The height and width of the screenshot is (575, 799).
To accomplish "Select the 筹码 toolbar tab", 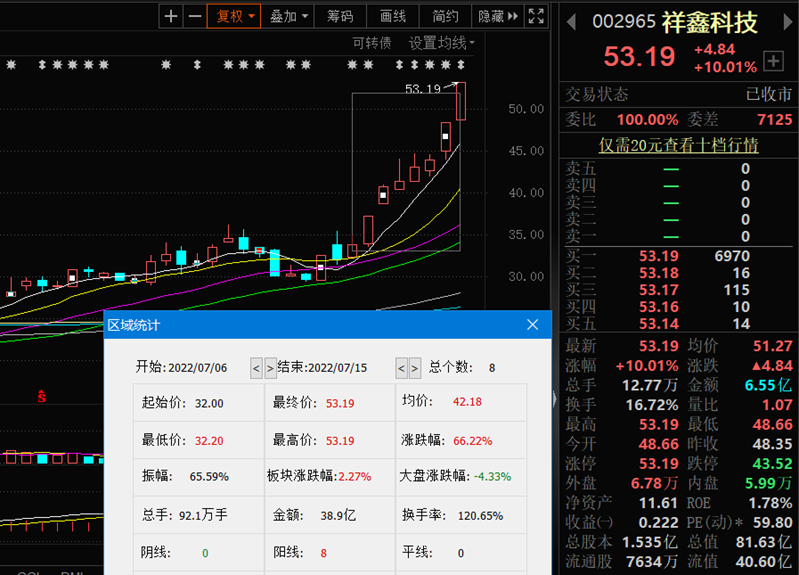I will click(340, 16).
